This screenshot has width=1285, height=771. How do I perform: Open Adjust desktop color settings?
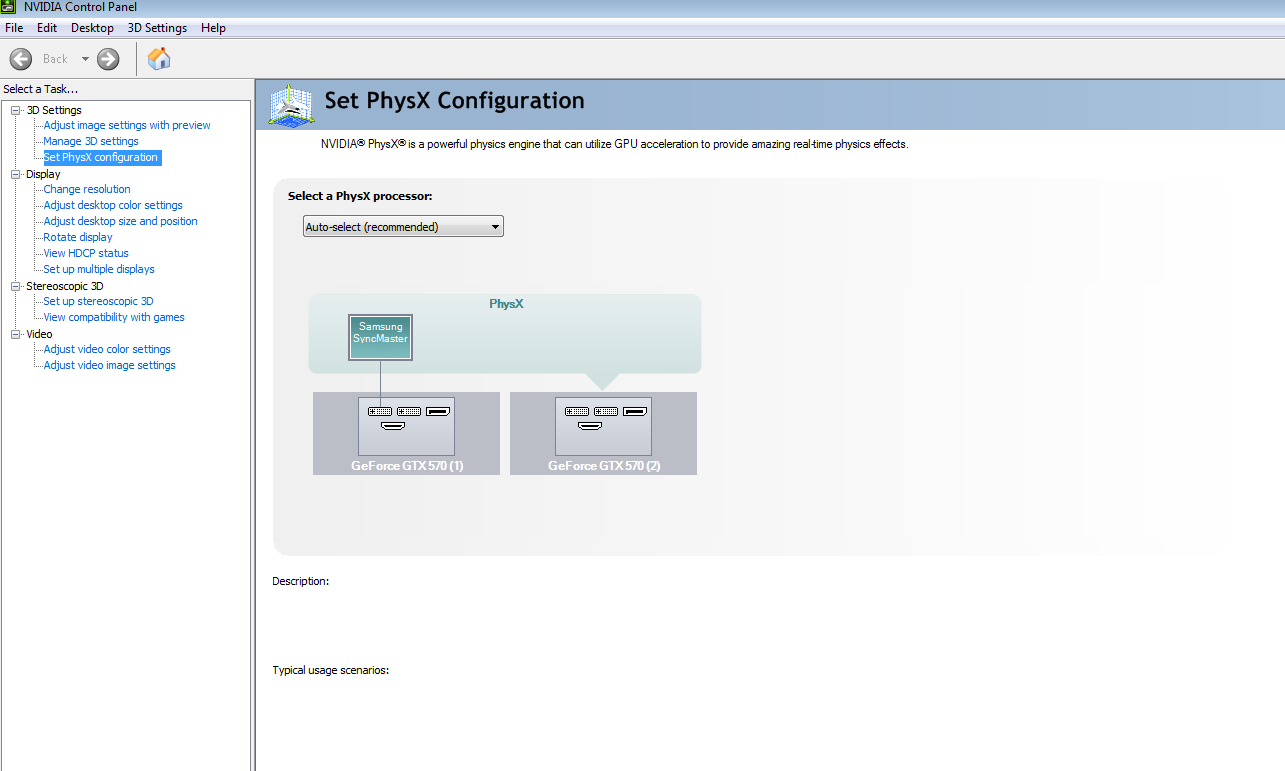pos(113,205)
